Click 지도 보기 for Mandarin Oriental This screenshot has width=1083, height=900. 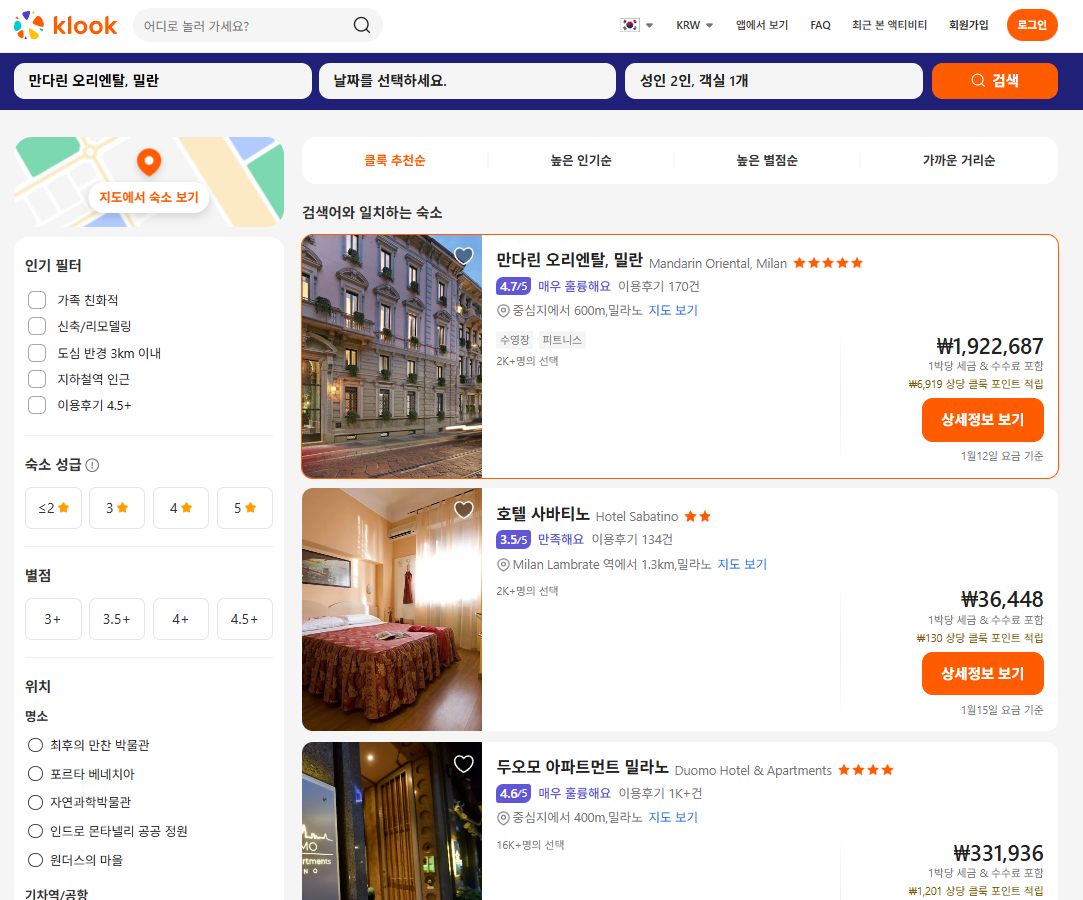click(x=673, y=311)
